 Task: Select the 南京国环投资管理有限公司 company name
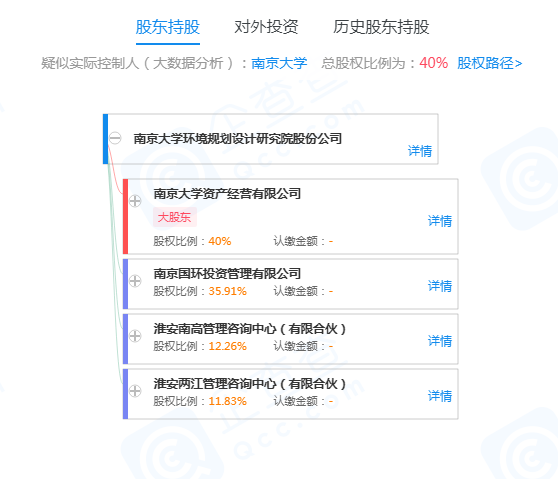point(227,273)
